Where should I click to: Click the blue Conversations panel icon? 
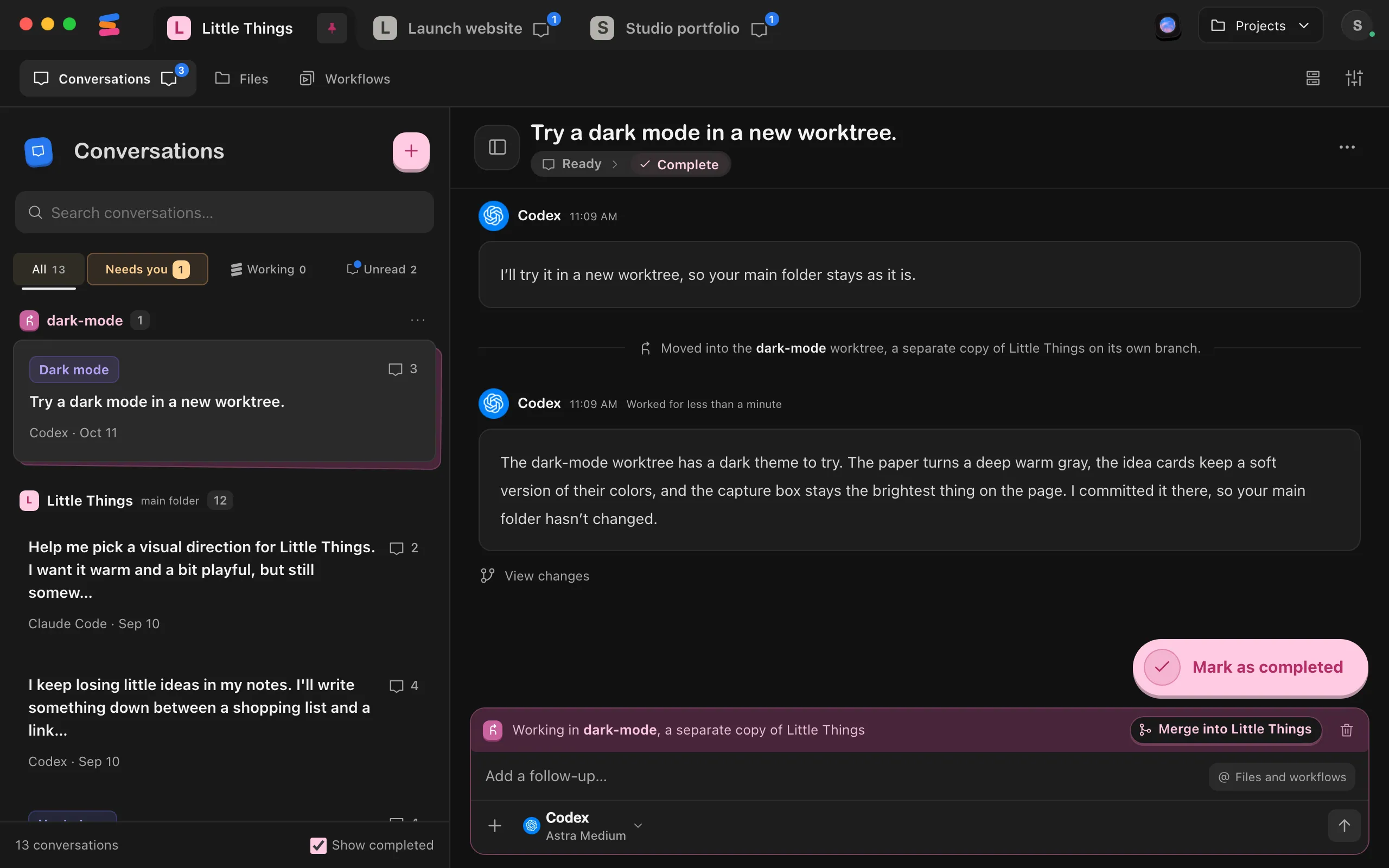point(39,151)
